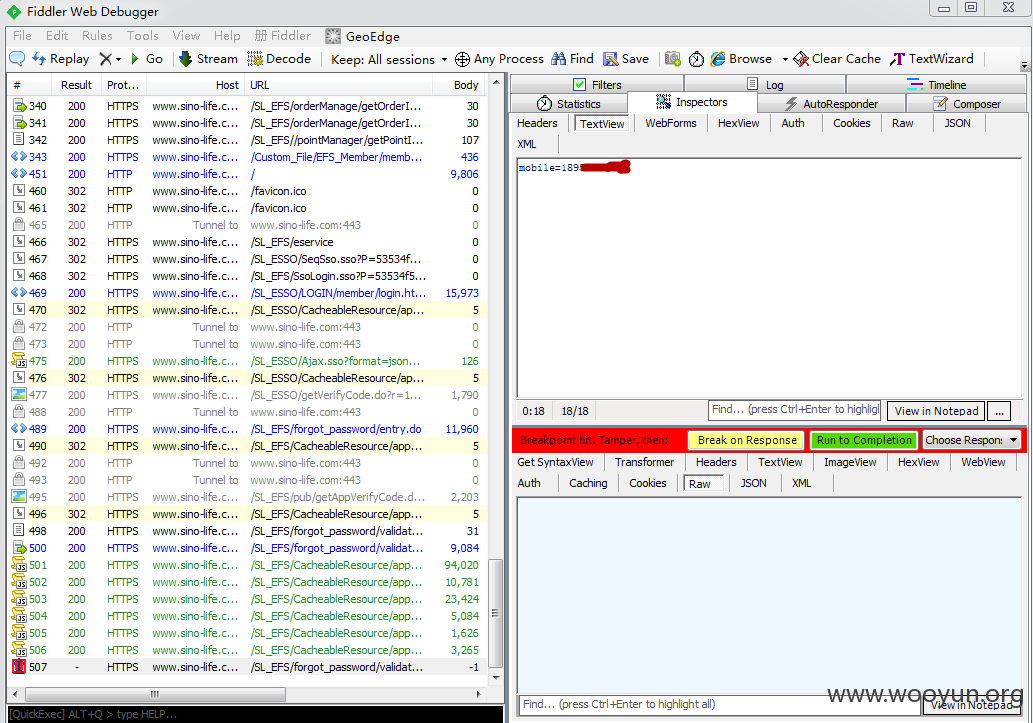Open the Statistics tab
1033x723 pixels.
pos(569,103)
